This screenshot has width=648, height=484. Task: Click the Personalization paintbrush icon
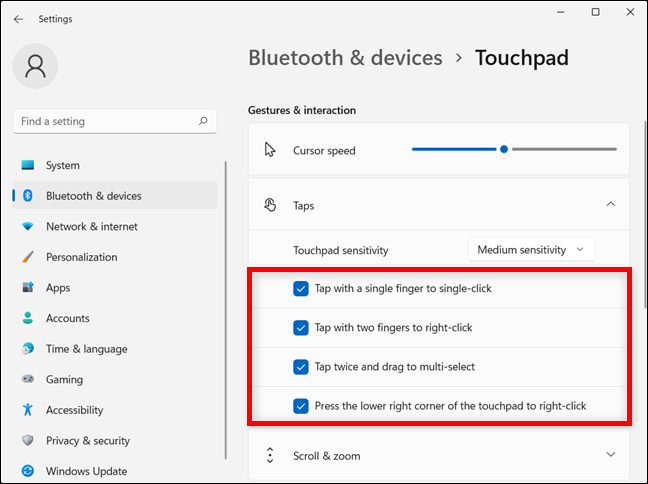tap(28, 257)
